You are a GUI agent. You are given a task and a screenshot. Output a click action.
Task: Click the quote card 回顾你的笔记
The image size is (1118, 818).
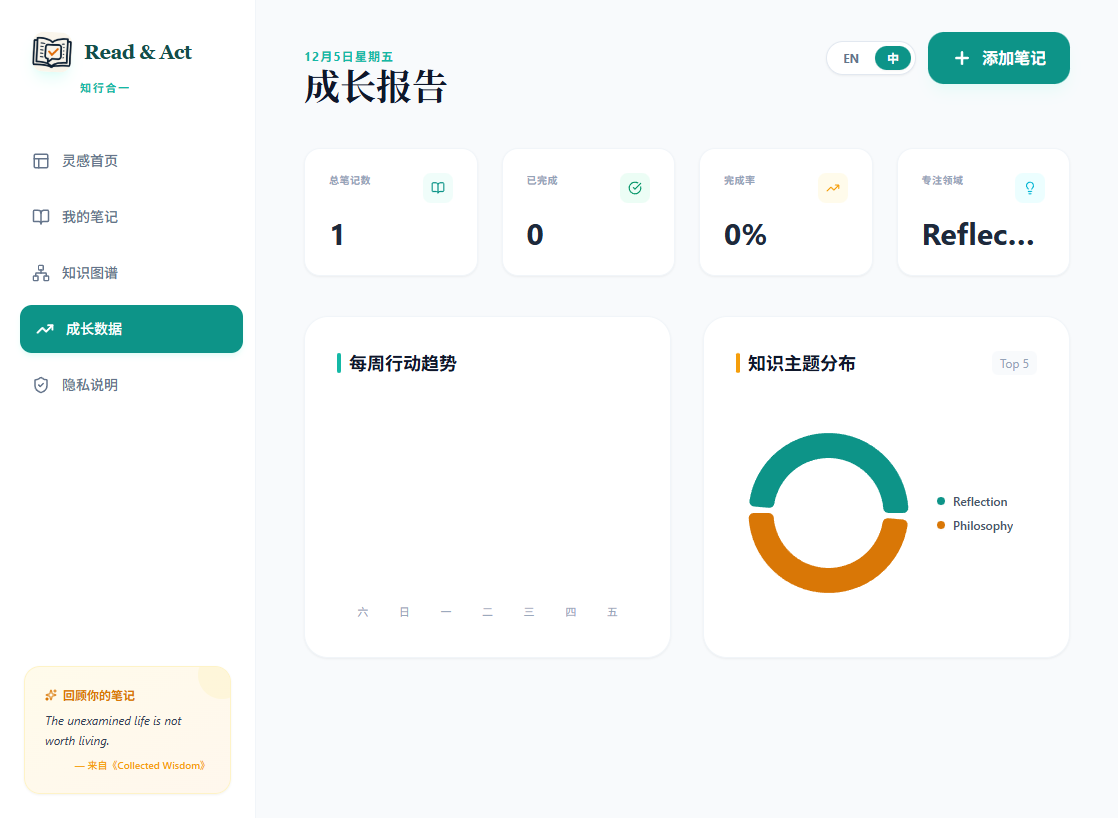tap(127, 730)
